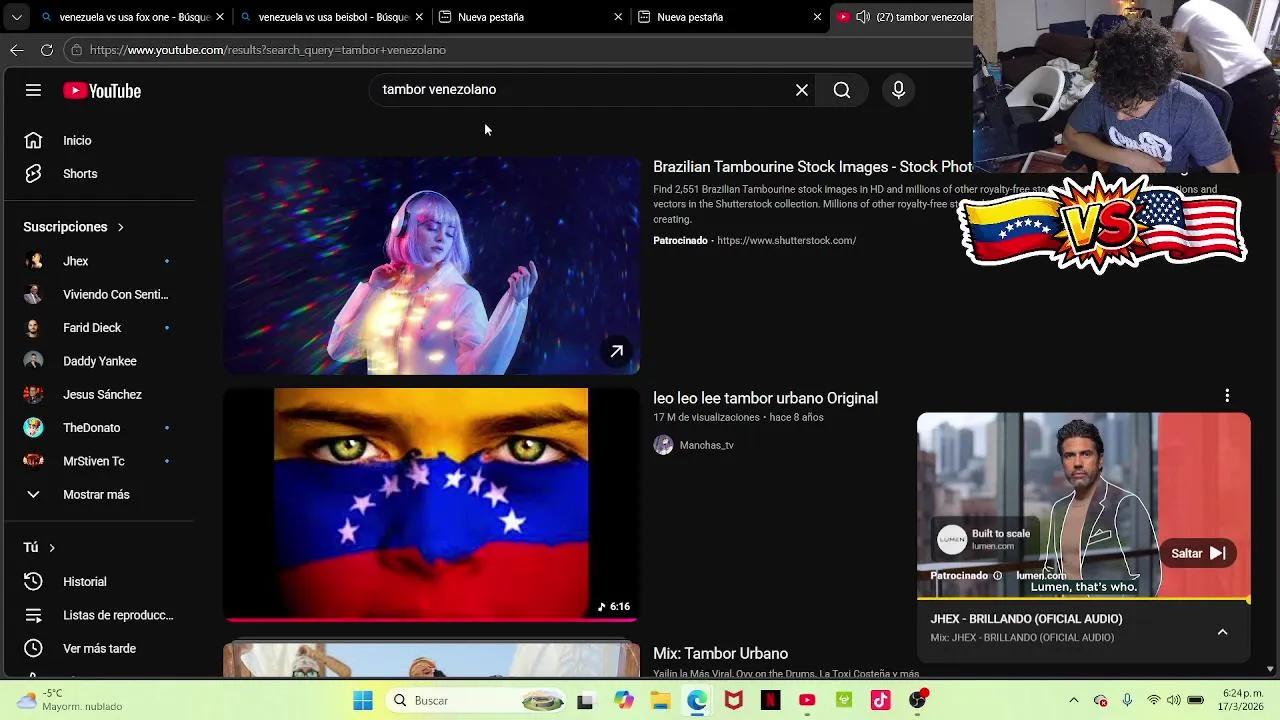Expand the Suscripciones section
The image size is (1280, 720).
74,227
